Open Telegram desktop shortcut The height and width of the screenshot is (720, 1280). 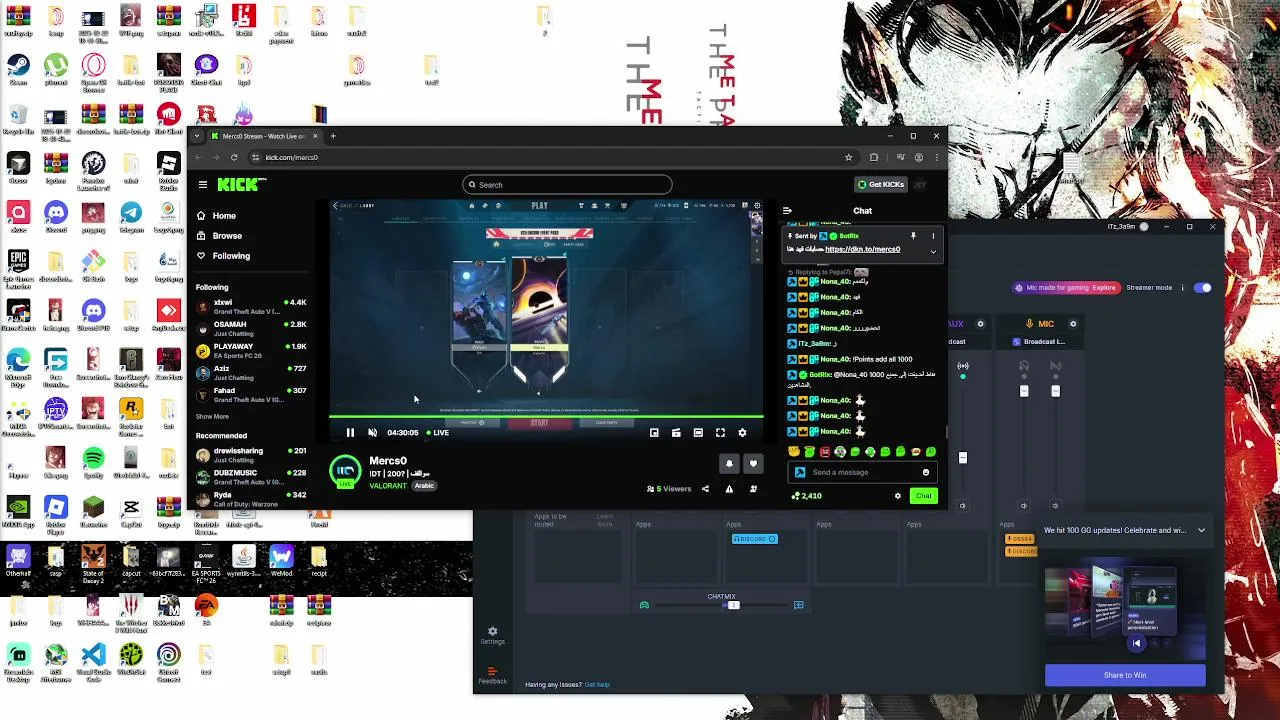pyautogui.click(x=131, y=217)
